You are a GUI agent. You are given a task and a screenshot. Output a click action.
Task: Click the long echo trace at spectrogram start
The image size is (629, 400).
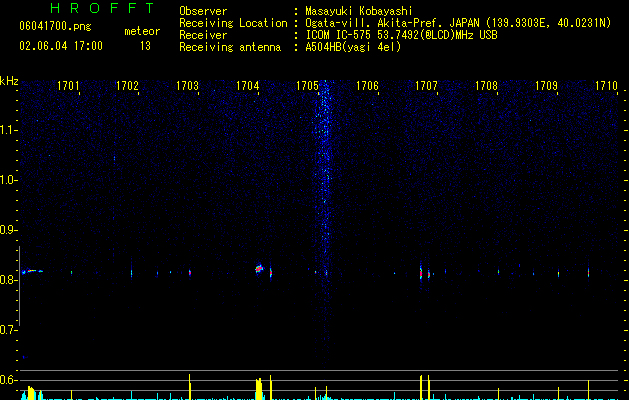point(32,271)
